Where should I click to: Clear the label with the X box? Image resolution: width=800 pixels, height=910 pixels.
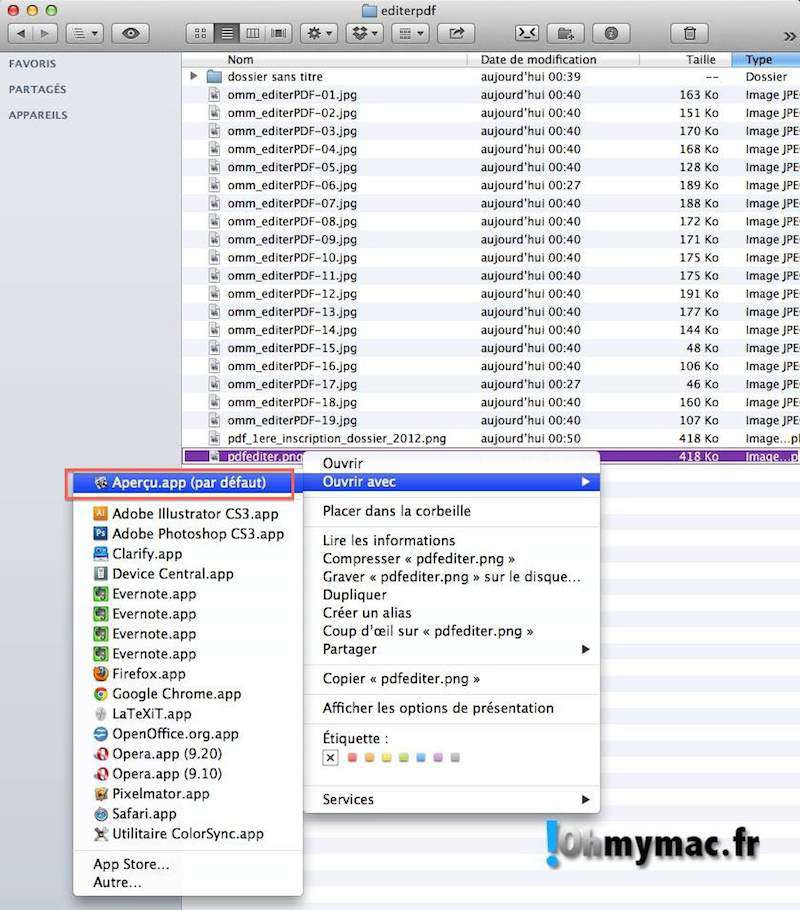click(x=330, y=757)
